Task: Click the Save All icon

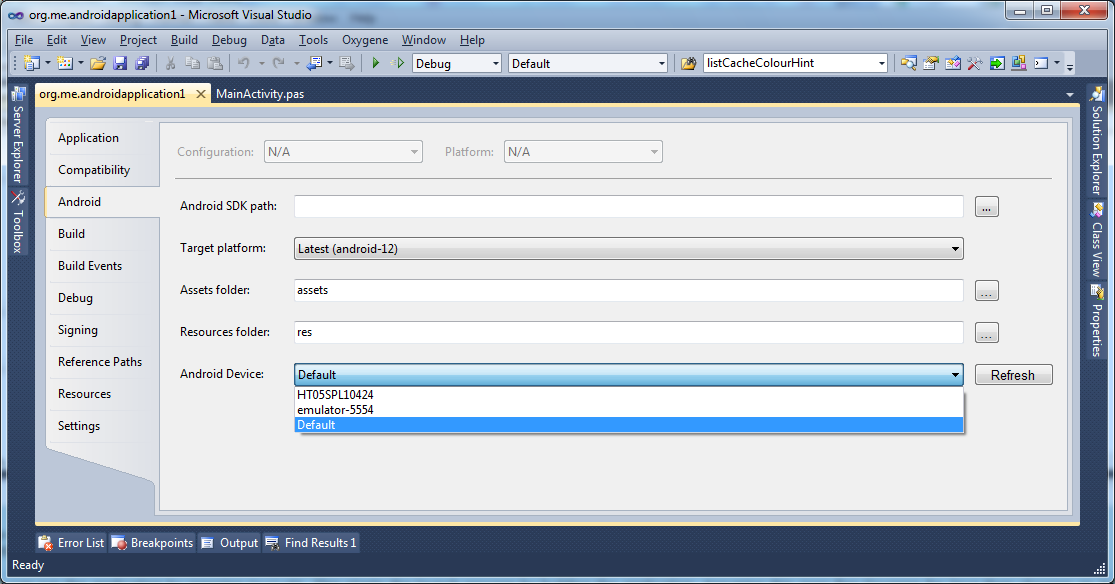Action: [x=142, y=63]
